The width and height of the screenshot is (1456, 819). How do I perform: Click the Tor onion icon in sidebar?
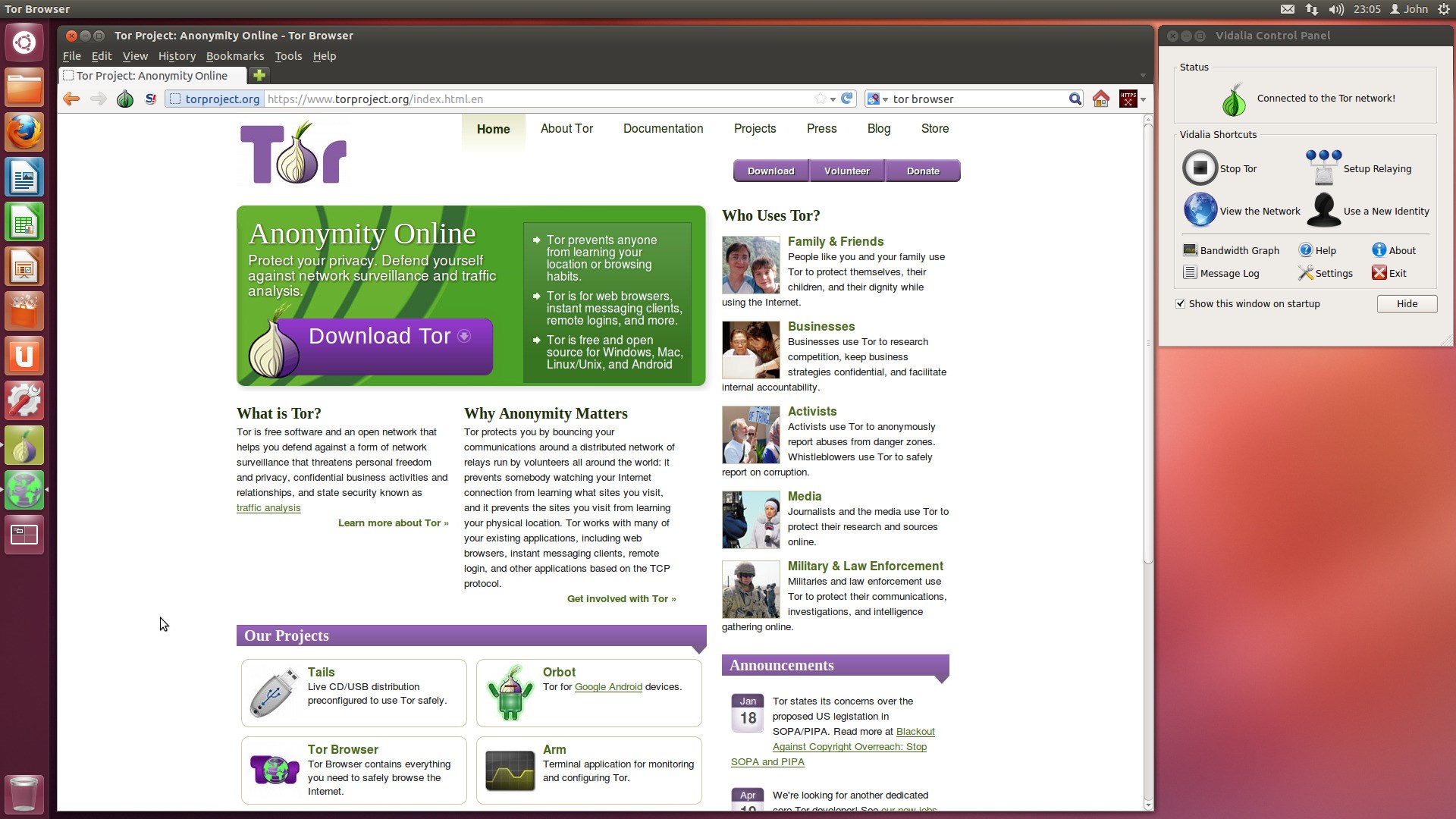(25, 446)
